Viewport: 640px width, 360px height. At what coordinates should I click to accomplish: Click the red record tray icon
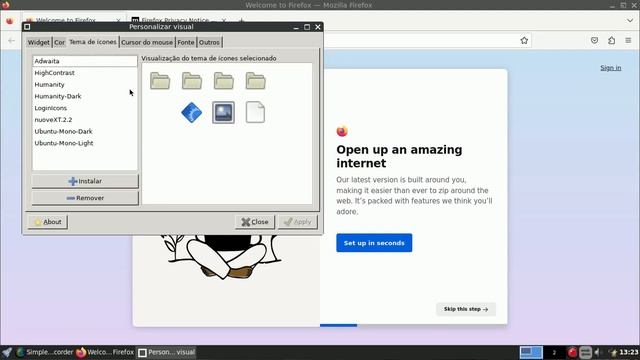(x=572, y=352)
